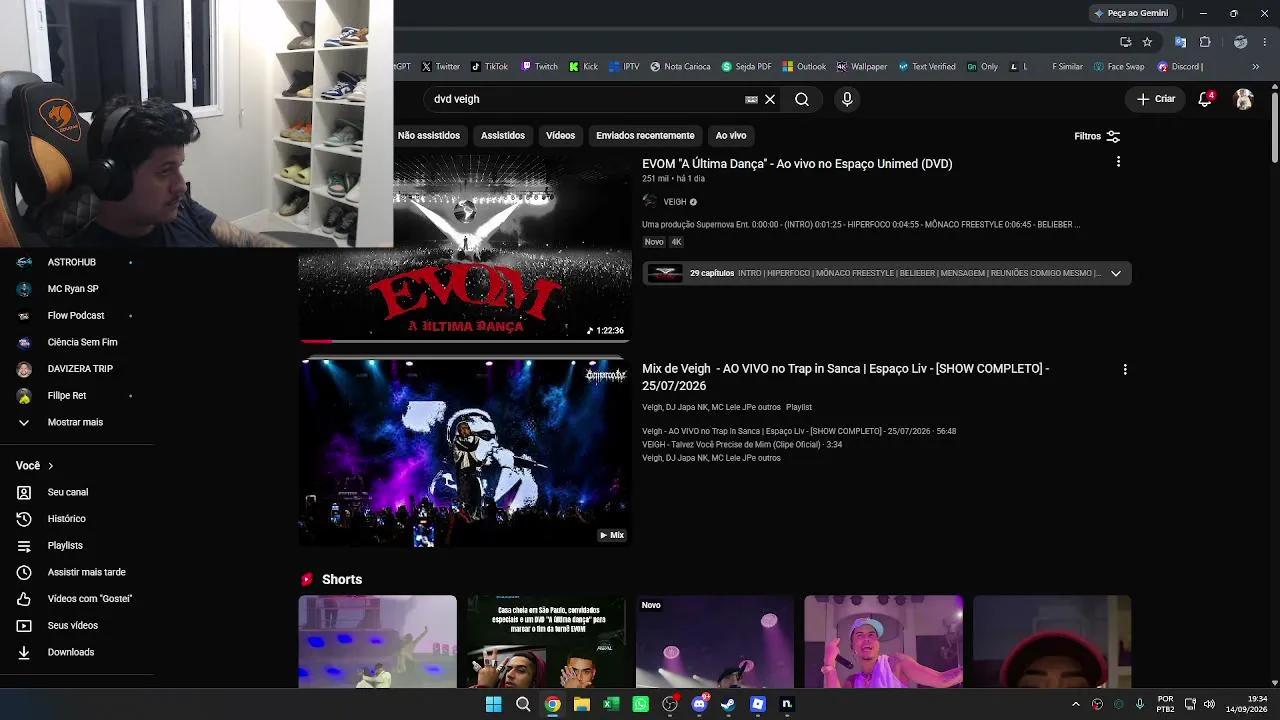Image resolution: width=1280 pixels, height=720 pixels.
Task: Open the on-screen keyboard icon in search box
Action: tap(751, 99)
